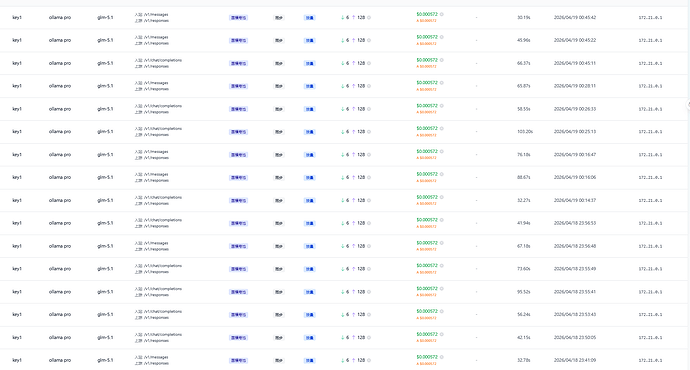The height and width of the screenshot is (370, 690).
Task: Click ollama pro in 00:45:22 row
Action: coord(60,40)
